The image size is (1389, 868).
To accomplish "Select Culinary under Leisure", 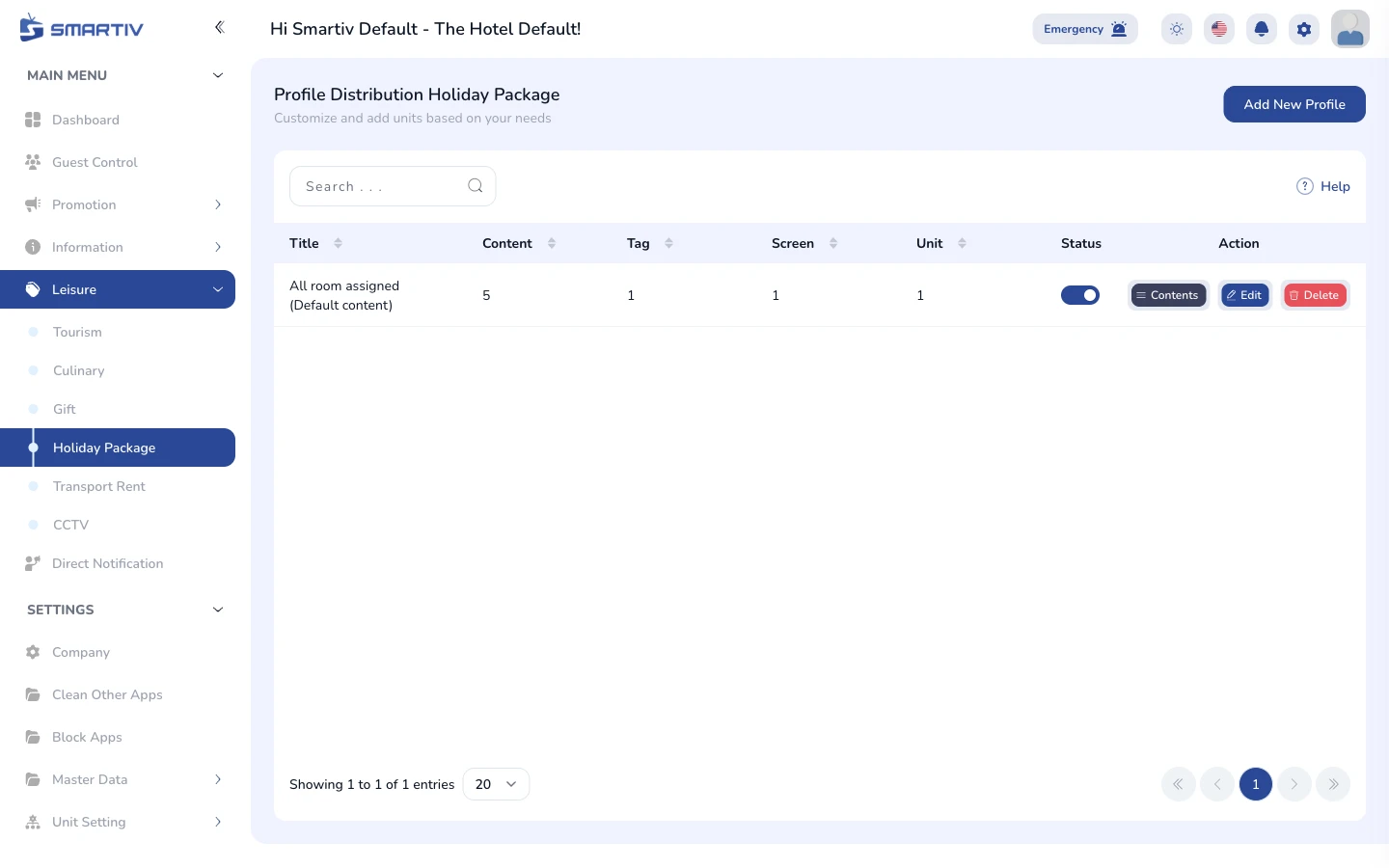I will pos(118,370).
